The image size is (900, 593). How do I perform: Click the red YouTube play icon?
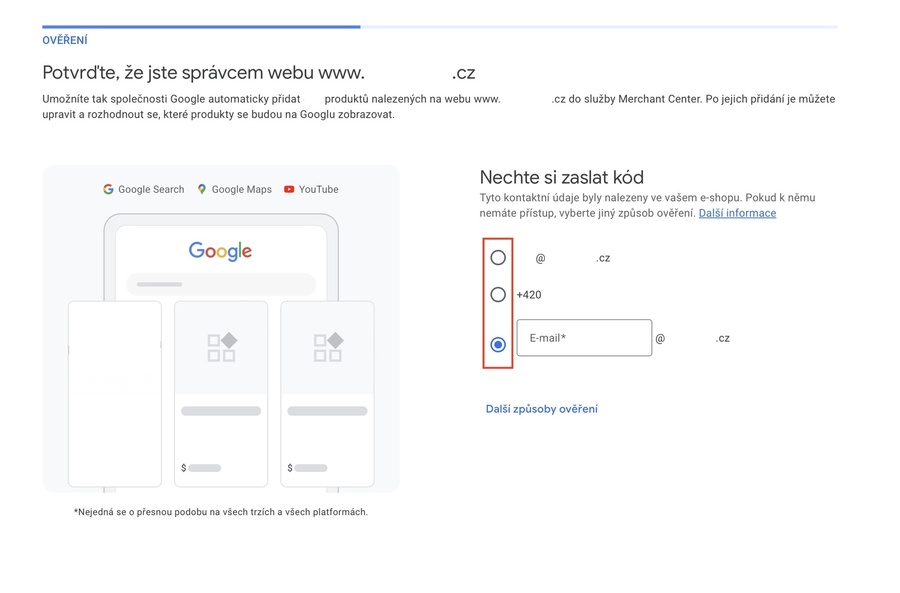coord(289,189)
